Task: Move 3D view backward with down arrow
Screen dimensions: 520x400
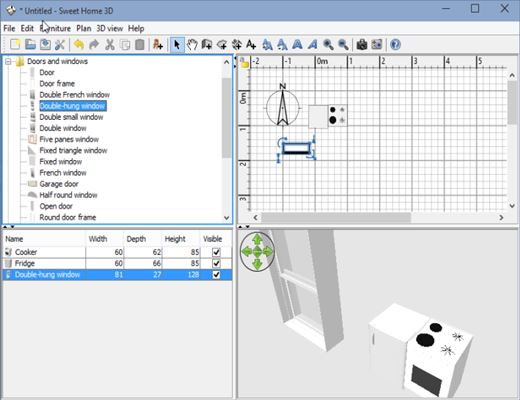Action: coord(257,264)
